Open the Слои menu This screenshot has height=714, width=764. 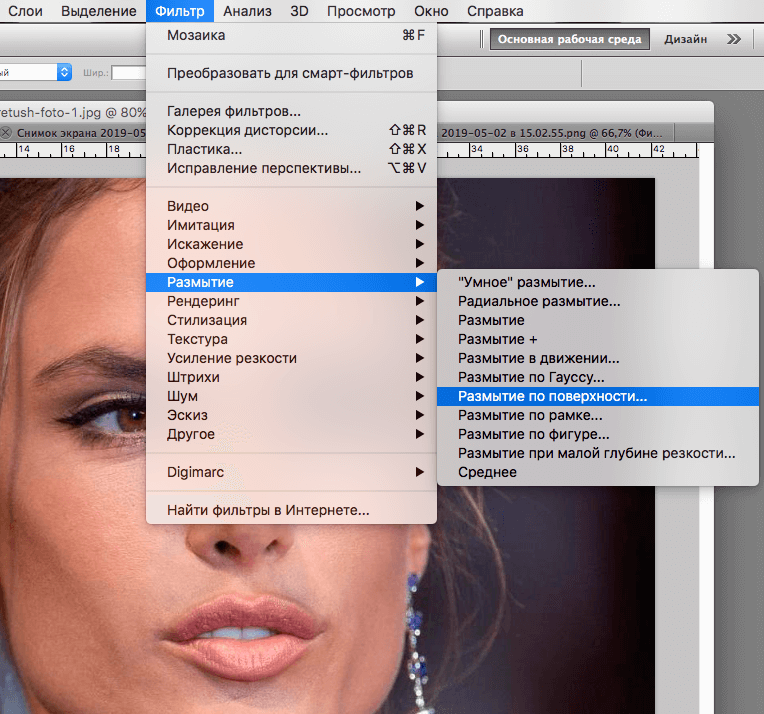(24, 12)
